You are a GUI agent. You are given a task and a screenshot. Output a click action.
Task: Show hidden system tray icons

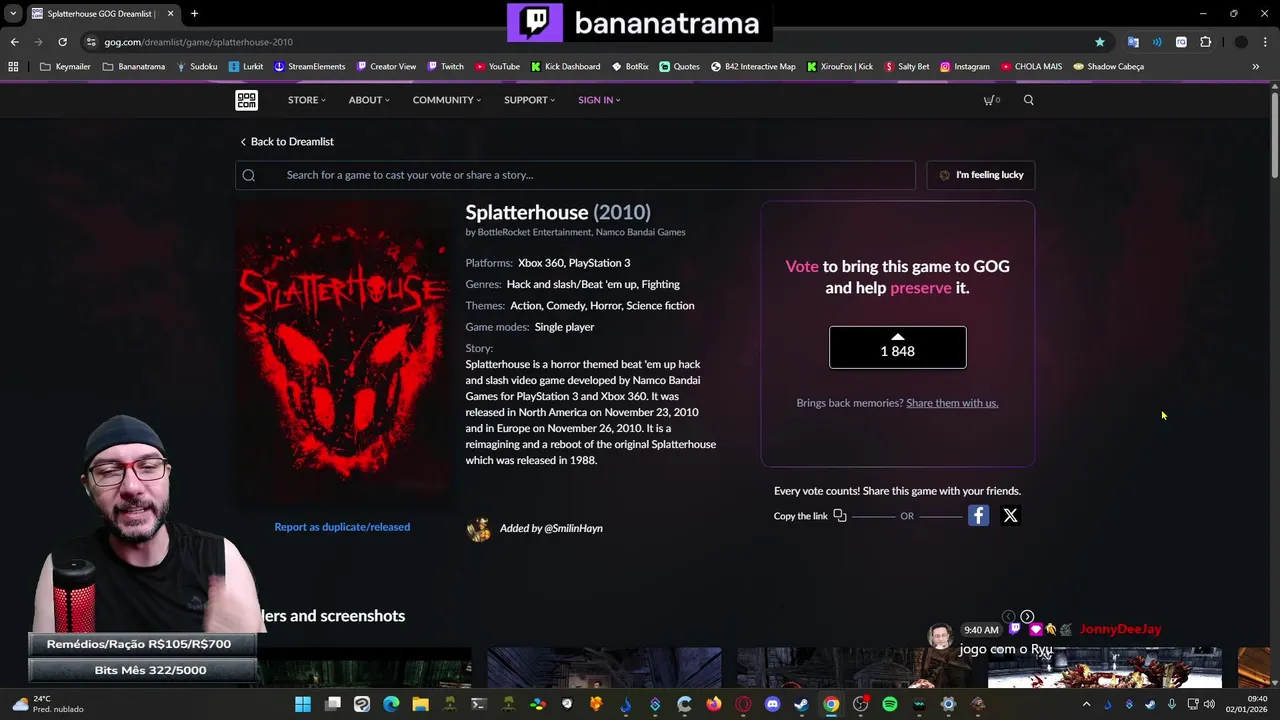click(1086, 704)
